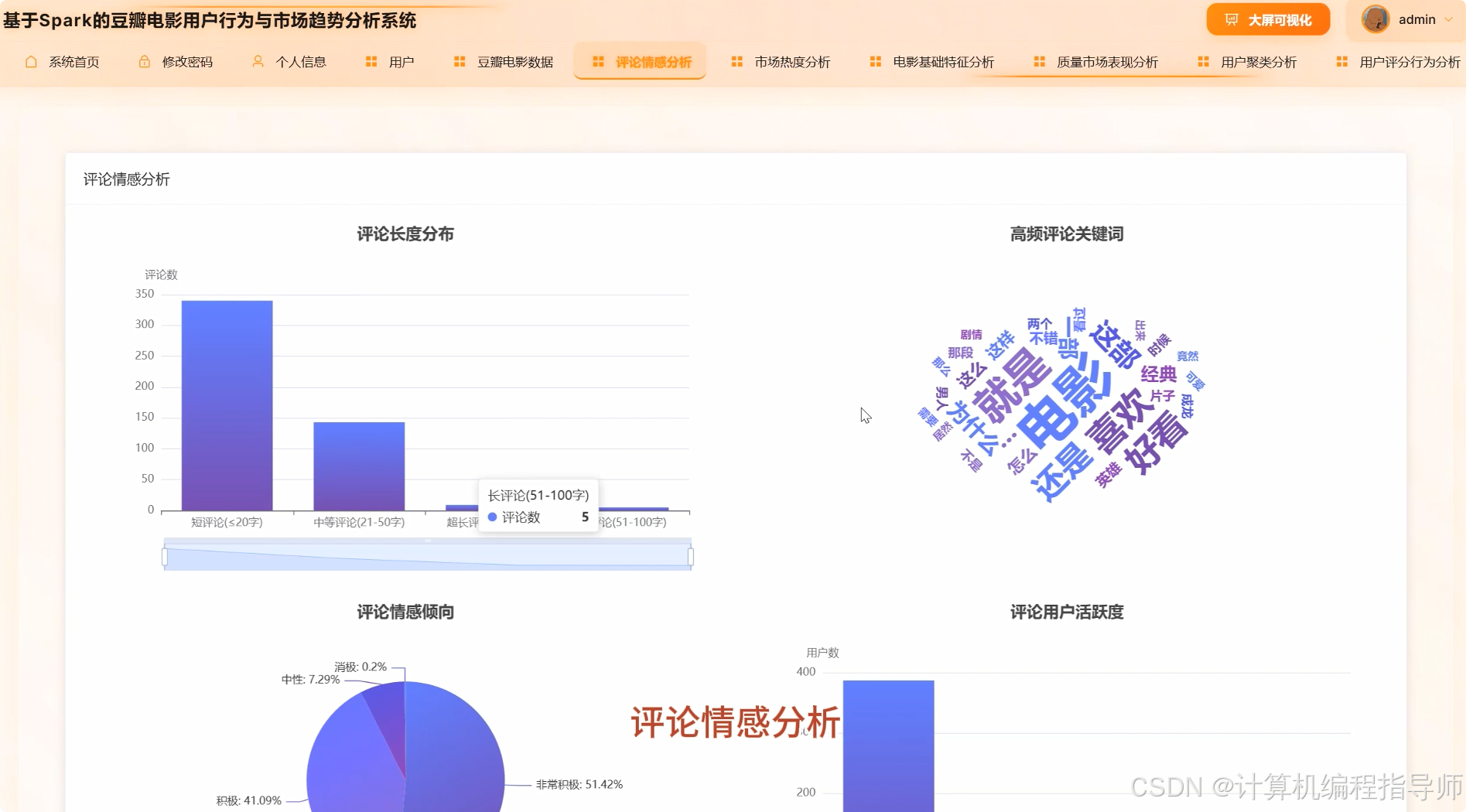
Task: Click the lock icon beside 修改密码
Action: (x=142, y=61)
